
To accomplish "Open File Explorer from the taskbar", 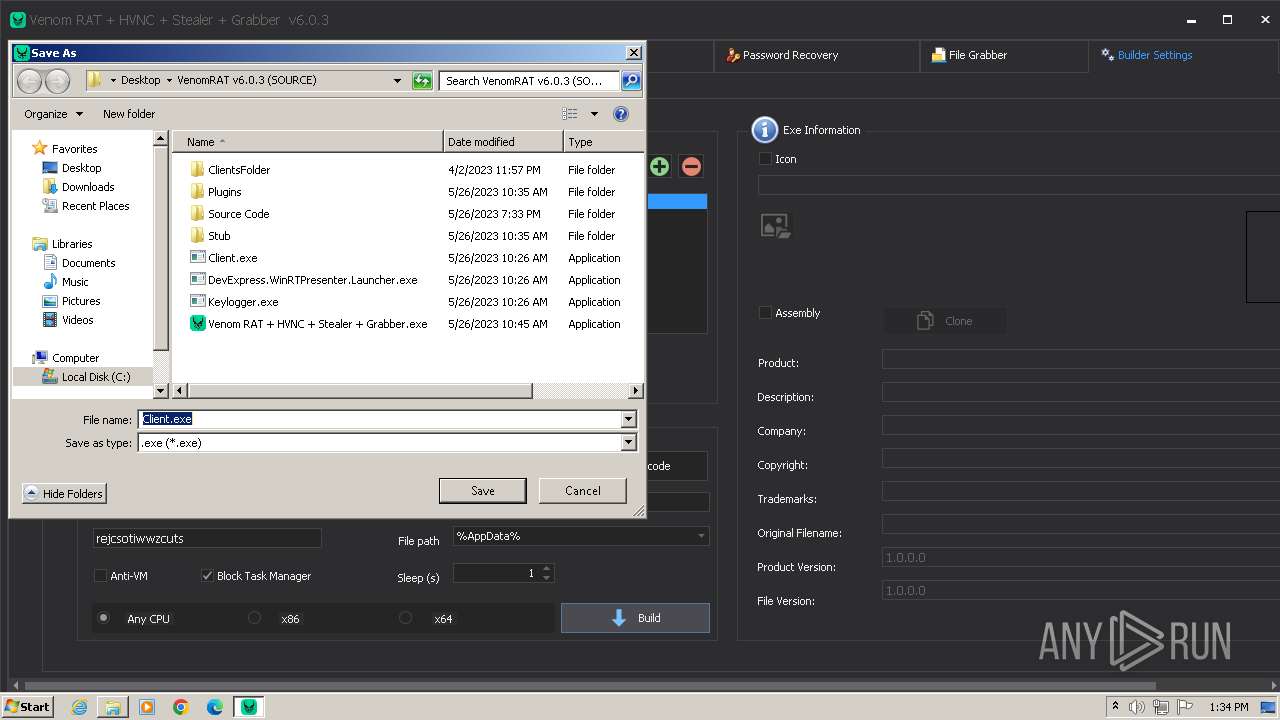I will coord(113,707).
